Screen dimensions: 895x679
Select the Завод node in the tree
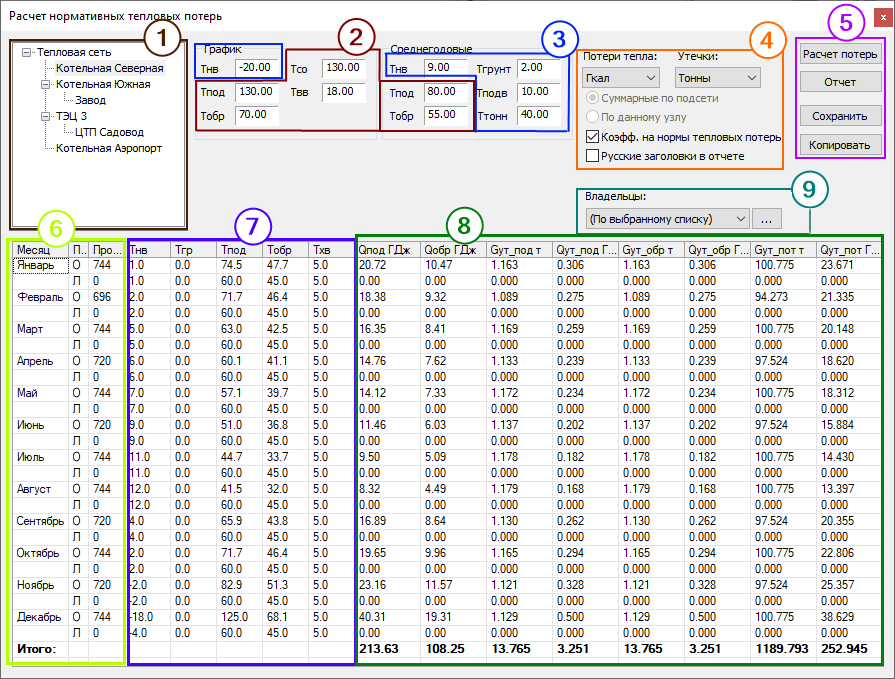[x=90, y=100]
